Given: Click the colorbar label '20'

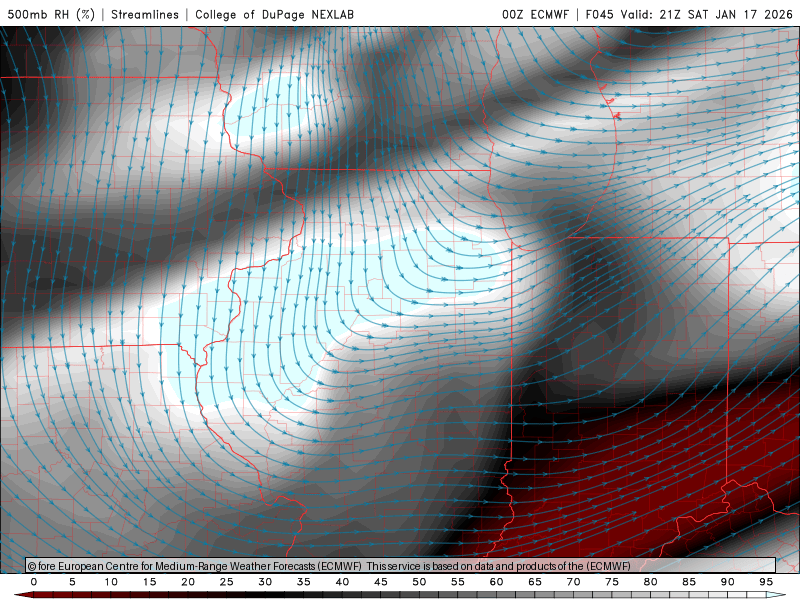Looking at the screenshot, I should coord(188,582).
